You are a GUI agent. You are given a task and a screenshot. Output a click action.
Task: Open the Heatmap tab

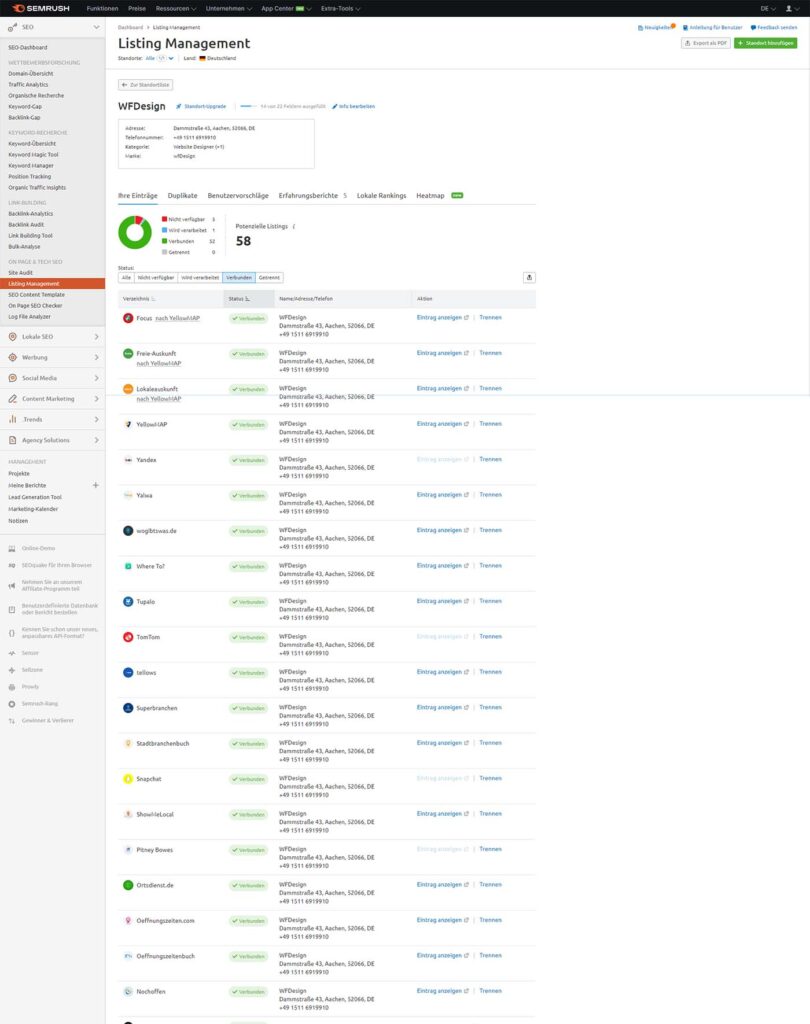[430, 196]
